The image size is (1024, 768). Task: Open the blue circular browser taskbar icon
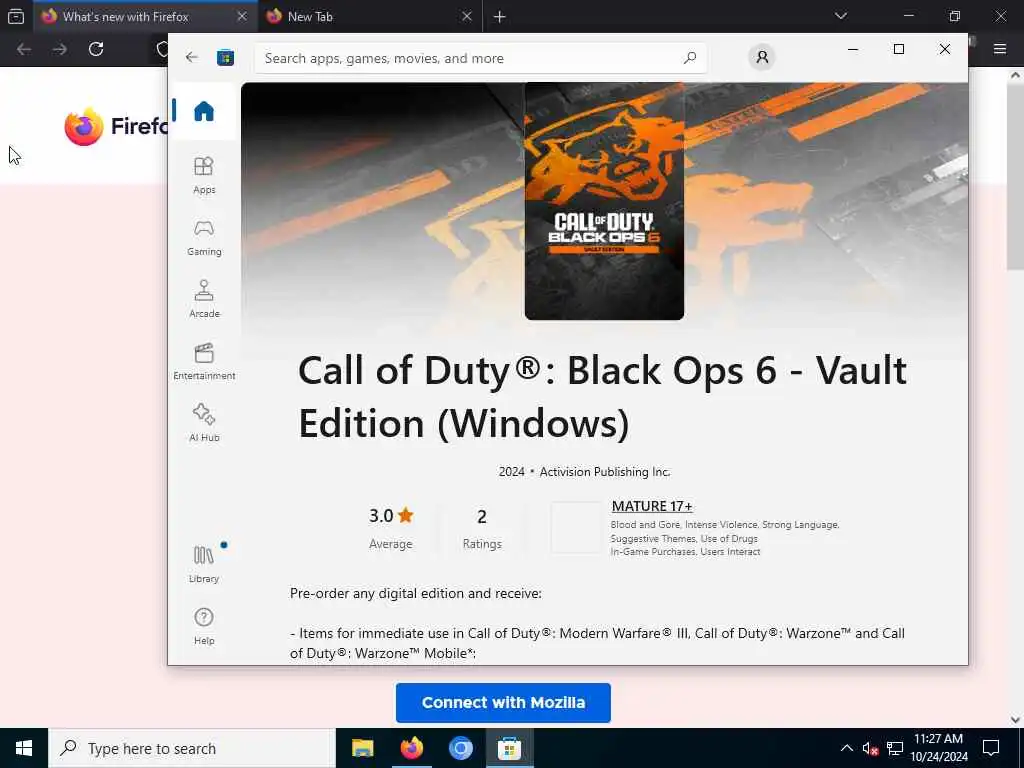coord(460,748)
